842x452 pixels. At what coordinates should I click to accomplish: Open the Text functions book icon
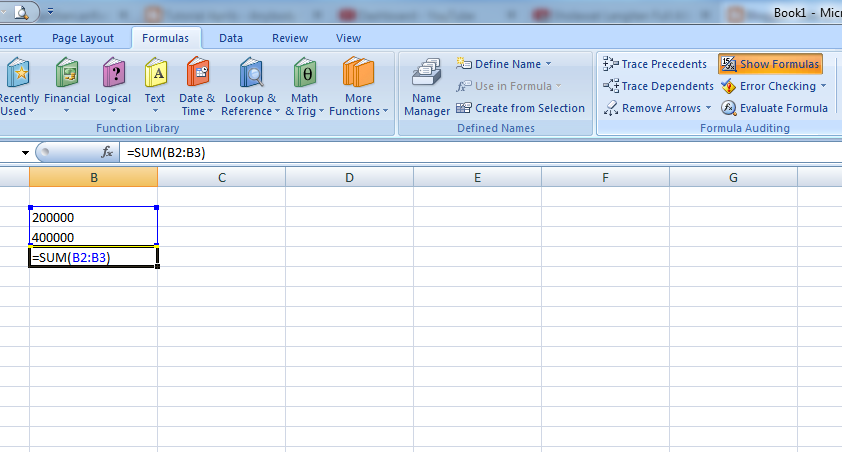(x=155, y=72)
